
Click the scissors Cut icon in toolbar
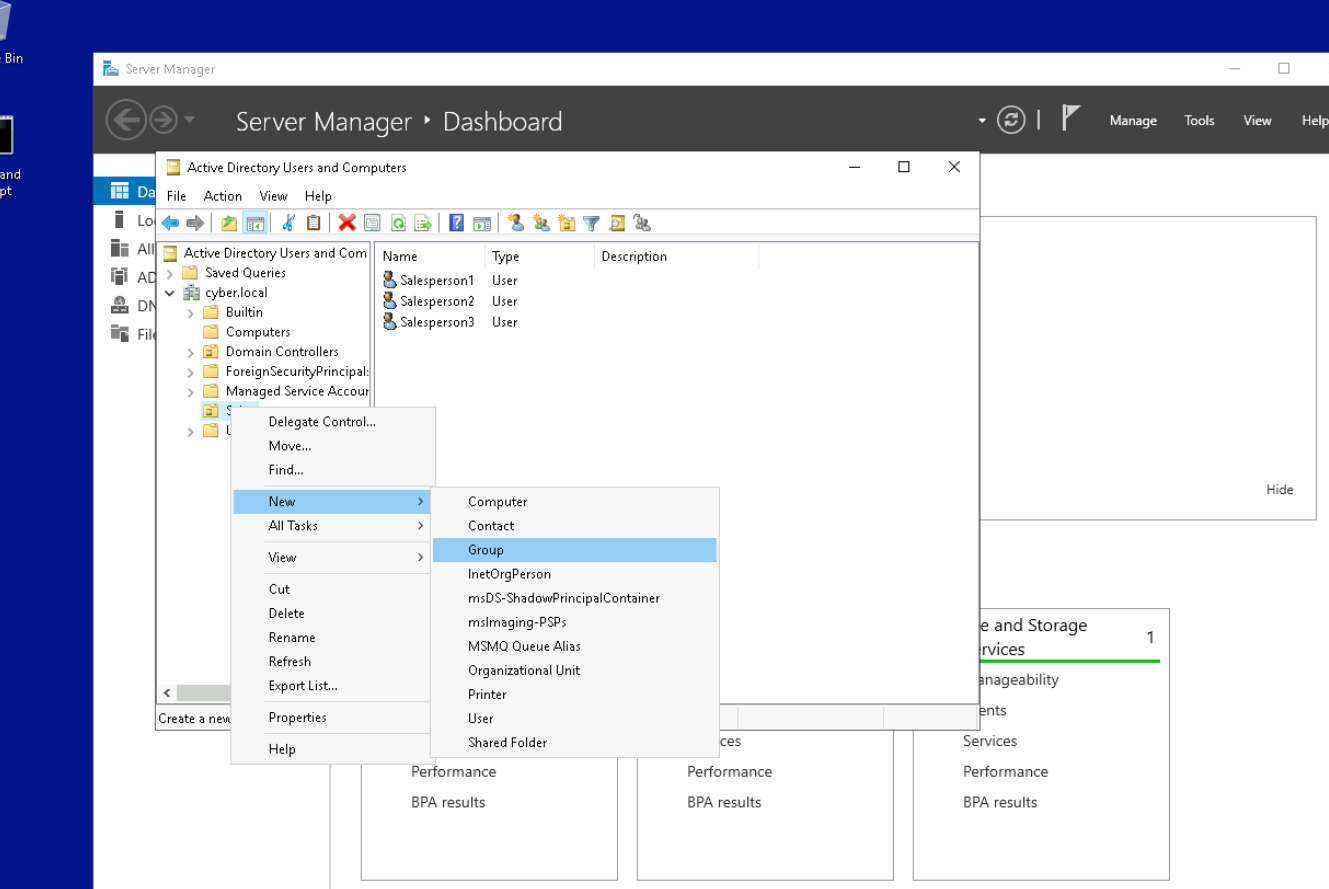[x=289, y=223]
